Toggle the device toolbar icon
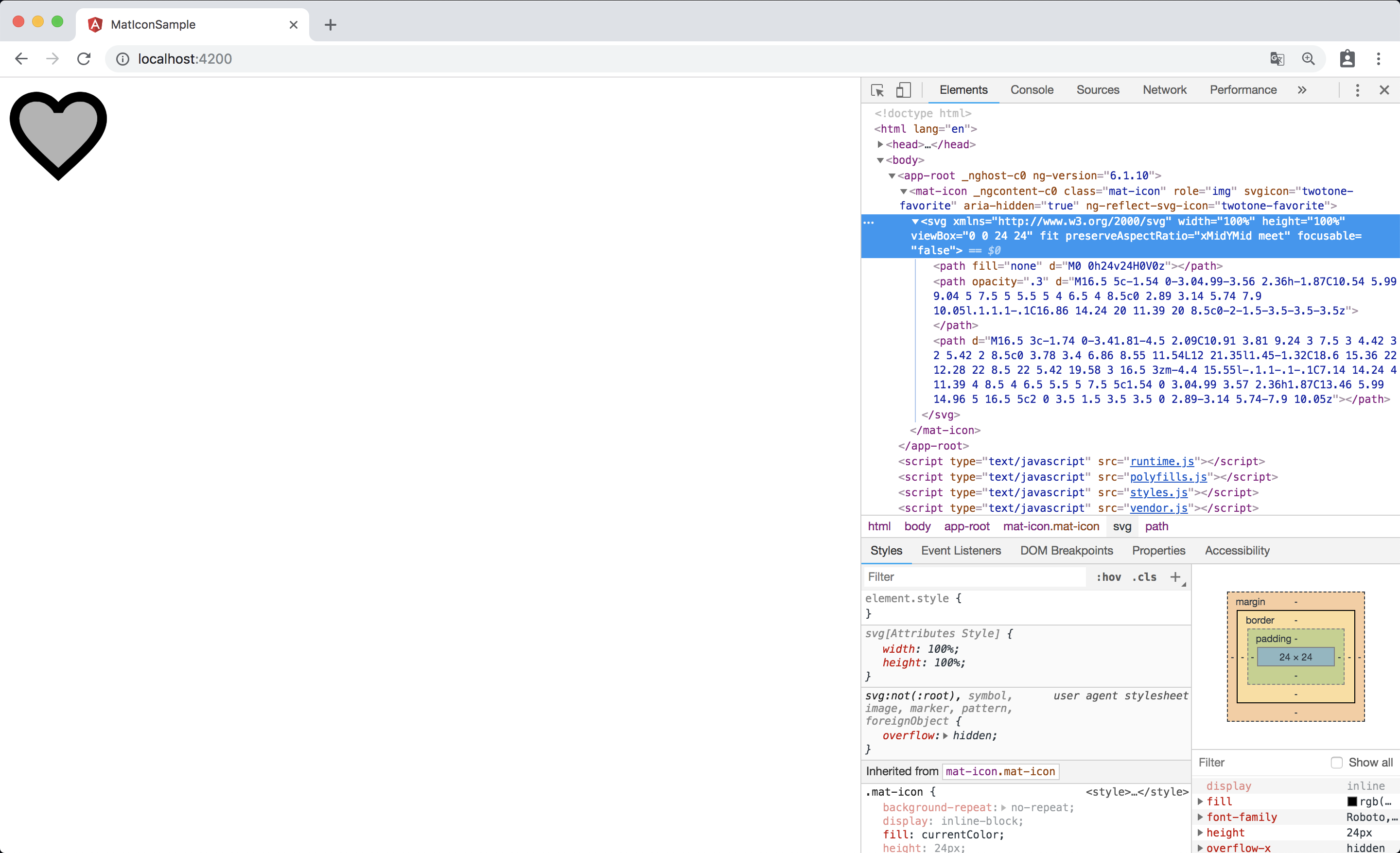The height and width of the screenshot is (853, 1400). (903, 90)
